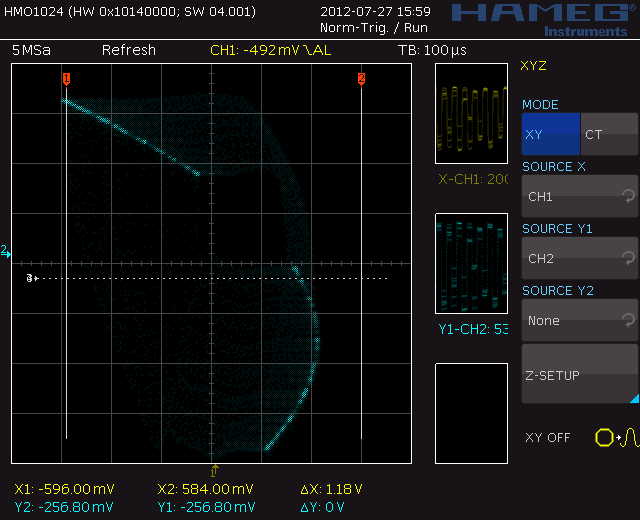This screenshot has width=640, height=520.
Task: Click the XYZ menu title
Action: [534, 67]
